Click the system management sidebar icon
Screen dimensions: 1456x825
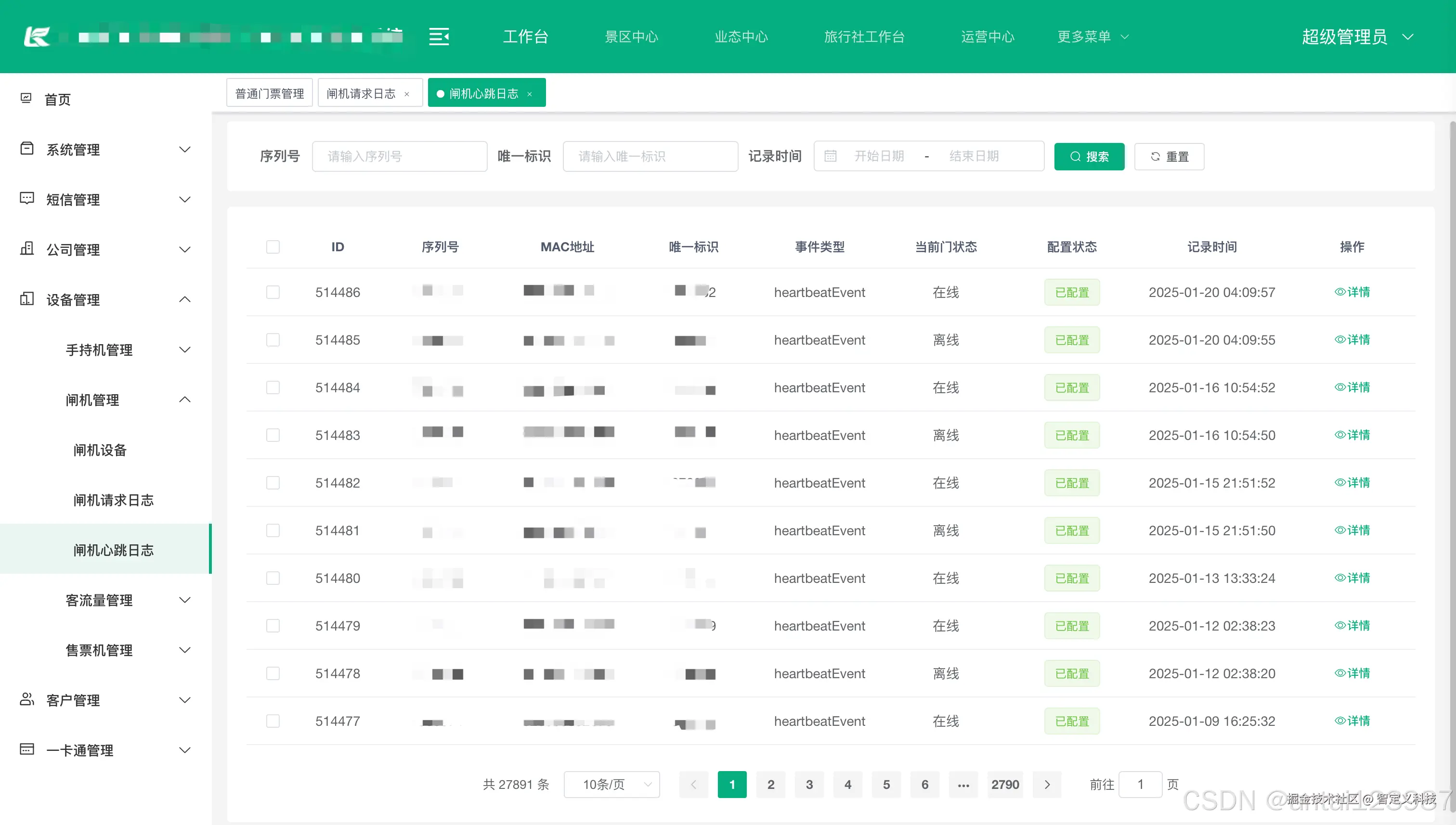click(26, 148)
